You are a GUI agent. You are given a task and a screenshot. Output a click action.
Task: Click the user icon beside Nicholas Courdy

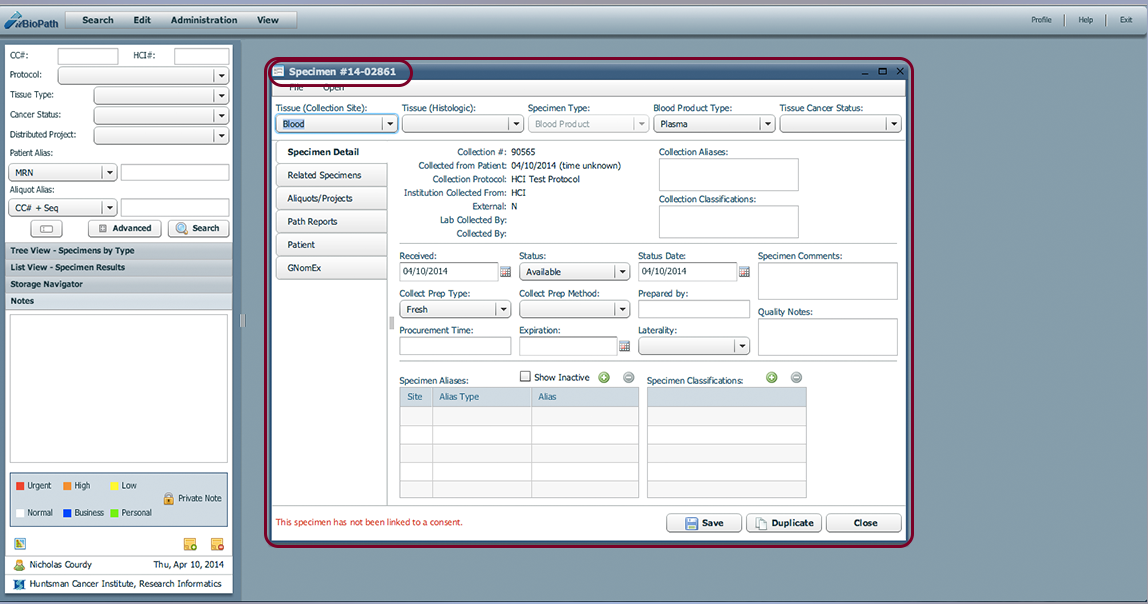(x=19, y=565)
